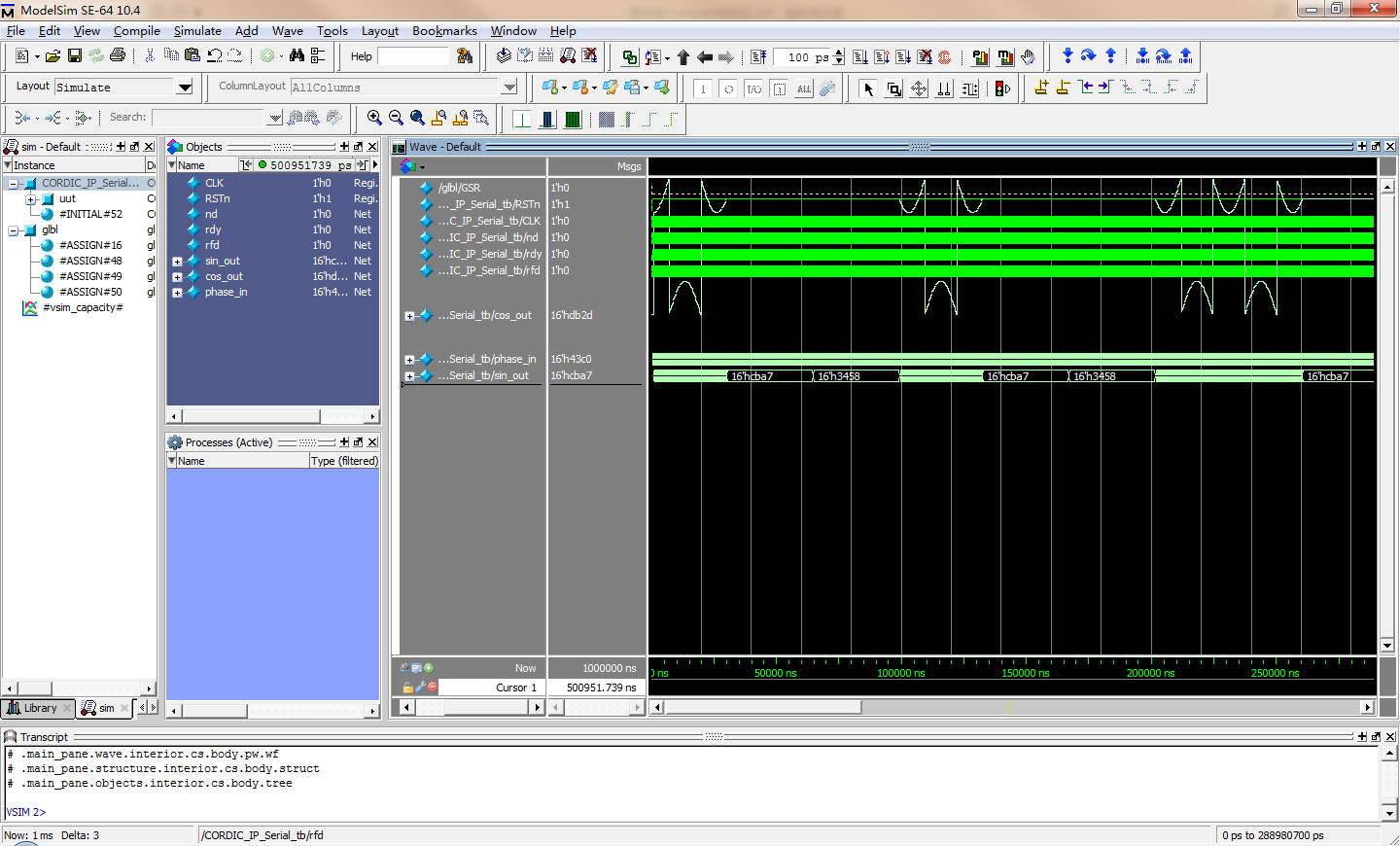Toggle the Two Cursor Mode button
Screen dimensions: 1400x846
[x=944, y=88]
